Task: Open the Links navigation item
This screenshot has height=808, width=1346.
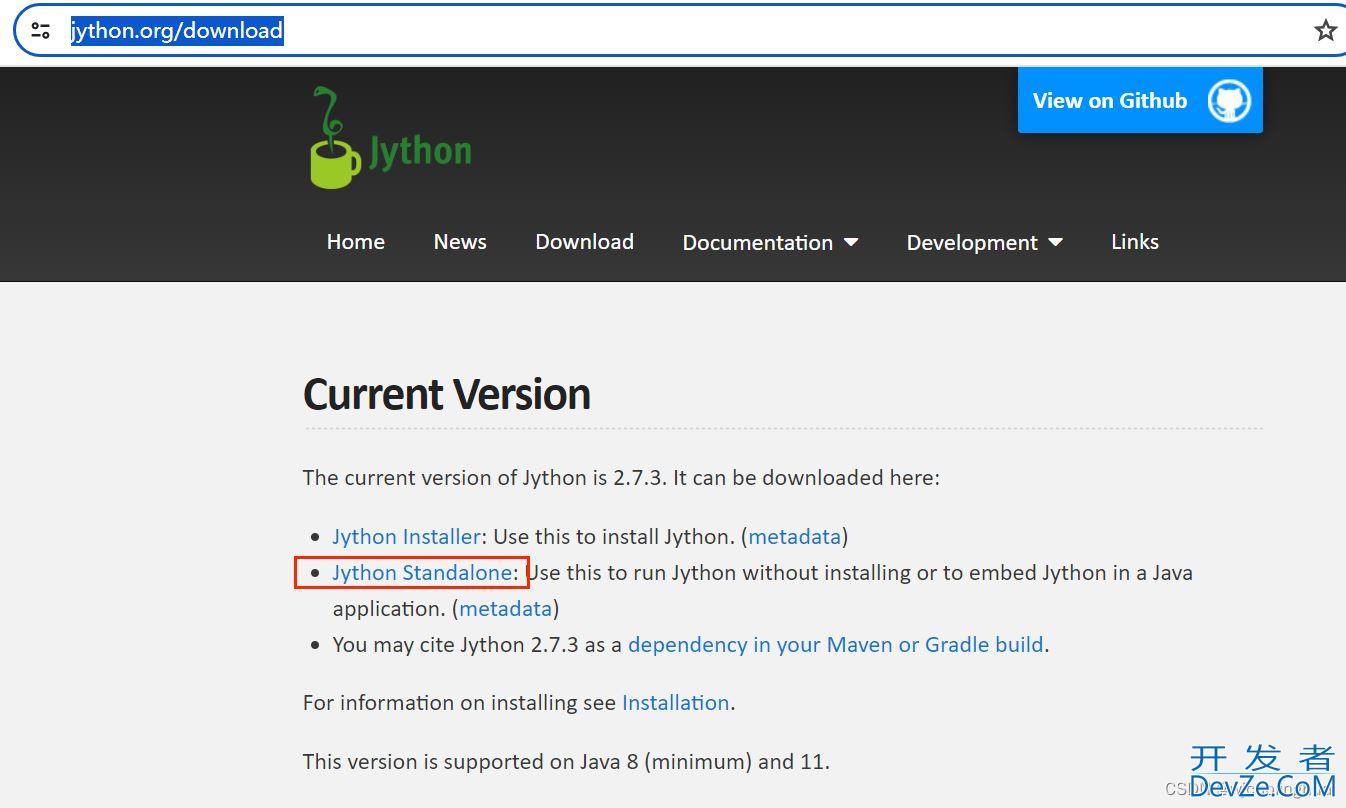Action: click(1134, 242)
